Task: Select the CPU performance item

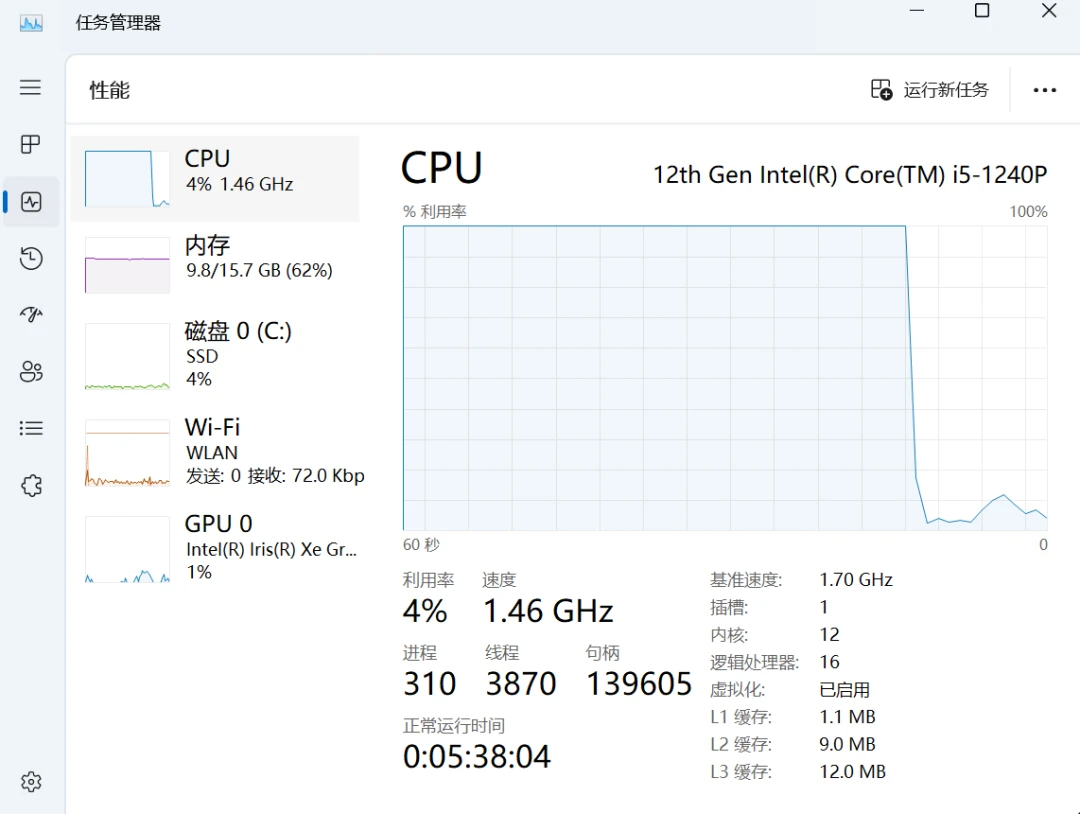Action: (x=216, y=178)
